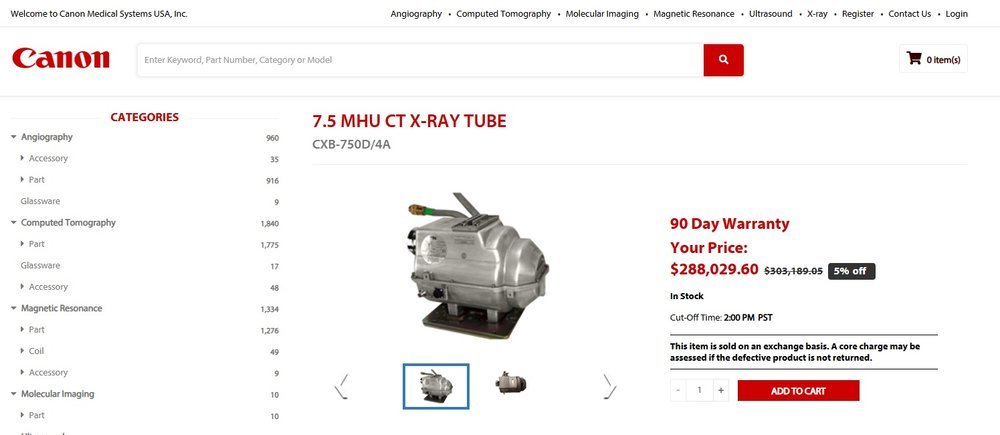Image resolution: width=1000 pixels, height=435 pixels.
Task: Open the shopping cart icon
Action: (x=914, y=59)
